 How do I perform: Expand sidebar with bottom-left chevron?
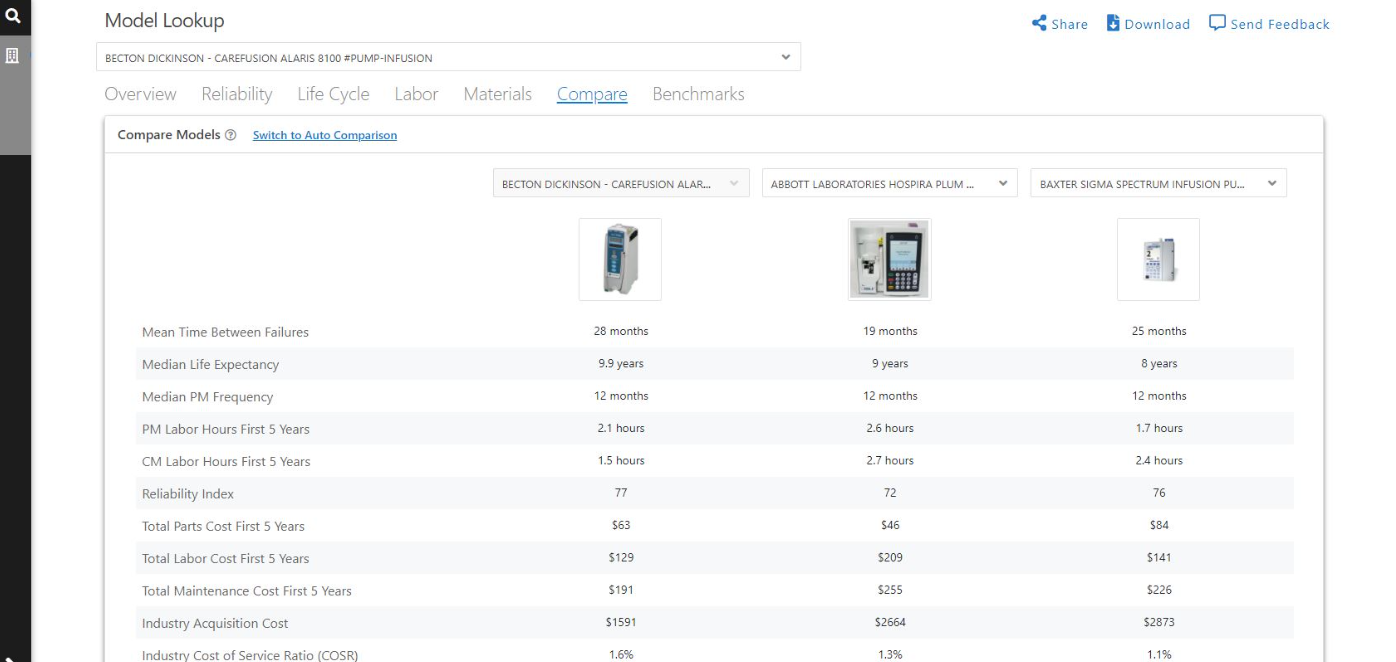[x=10, y=657]
